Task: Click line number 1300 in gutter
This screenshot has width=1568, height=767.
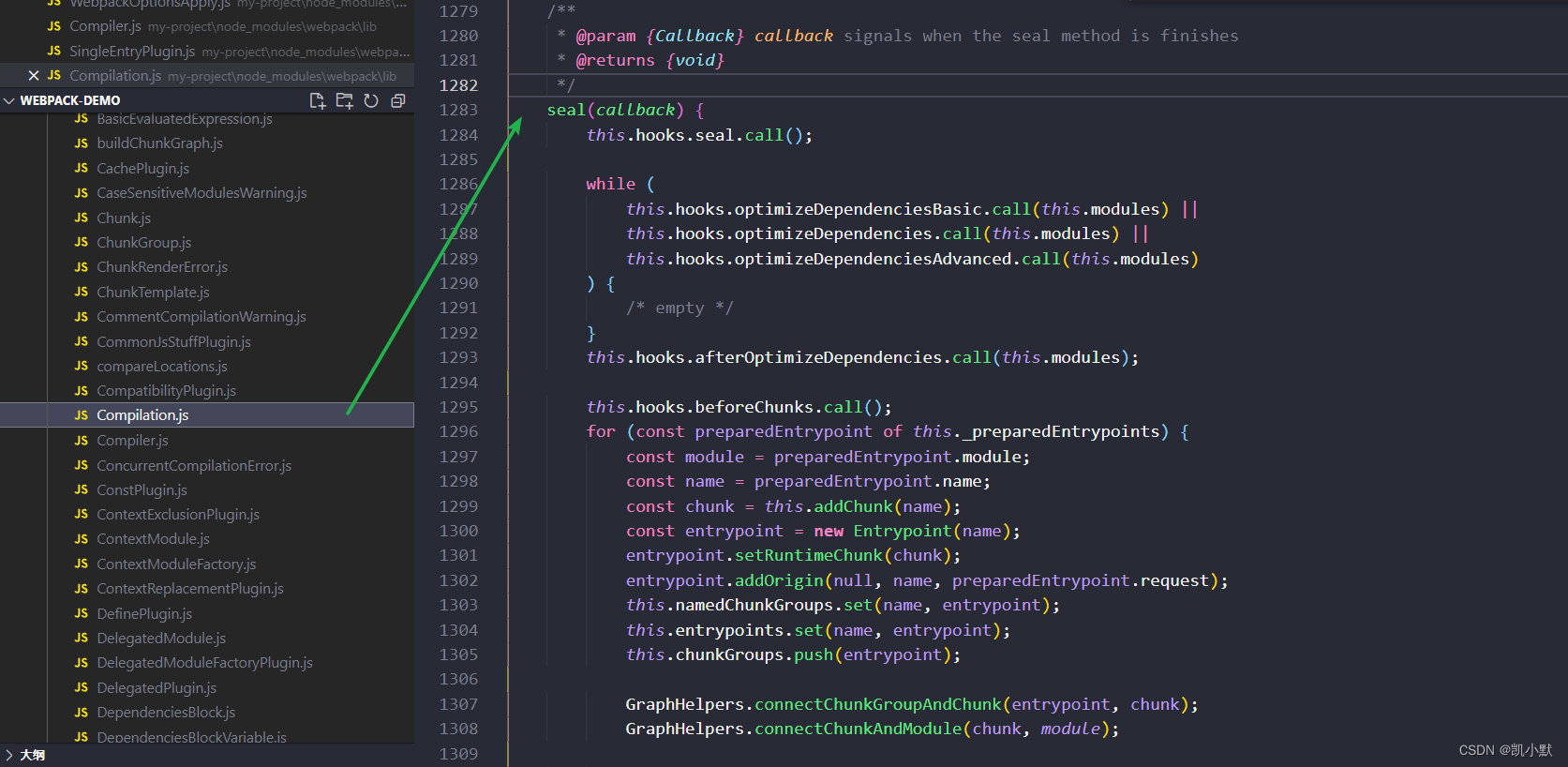Action: 458,531
